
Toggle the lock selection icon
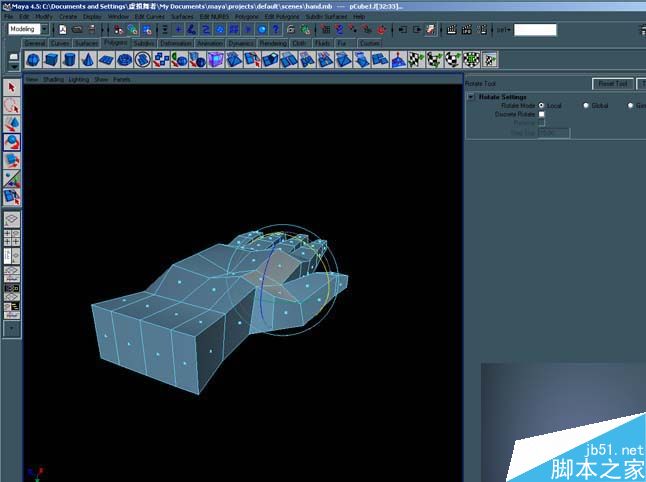click(x=291, y=29)
